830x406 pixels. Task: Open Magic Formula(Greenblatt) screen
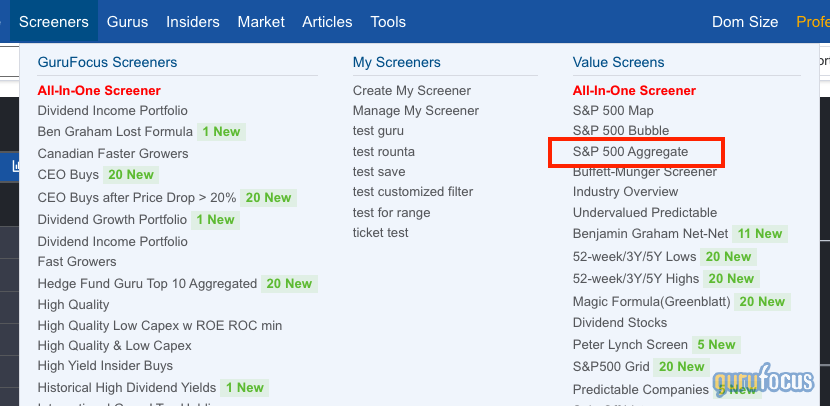click(x=651, y=302)
